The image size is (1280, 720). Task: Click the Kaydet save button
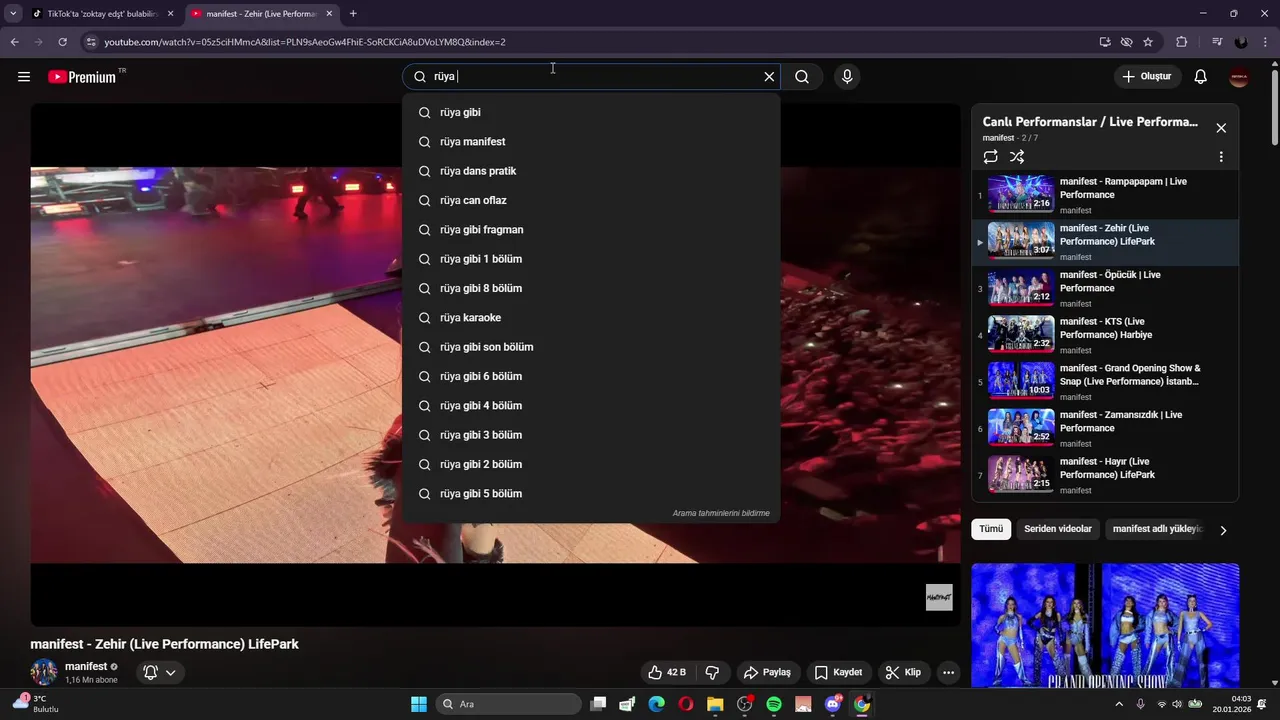tap(838, 672)
